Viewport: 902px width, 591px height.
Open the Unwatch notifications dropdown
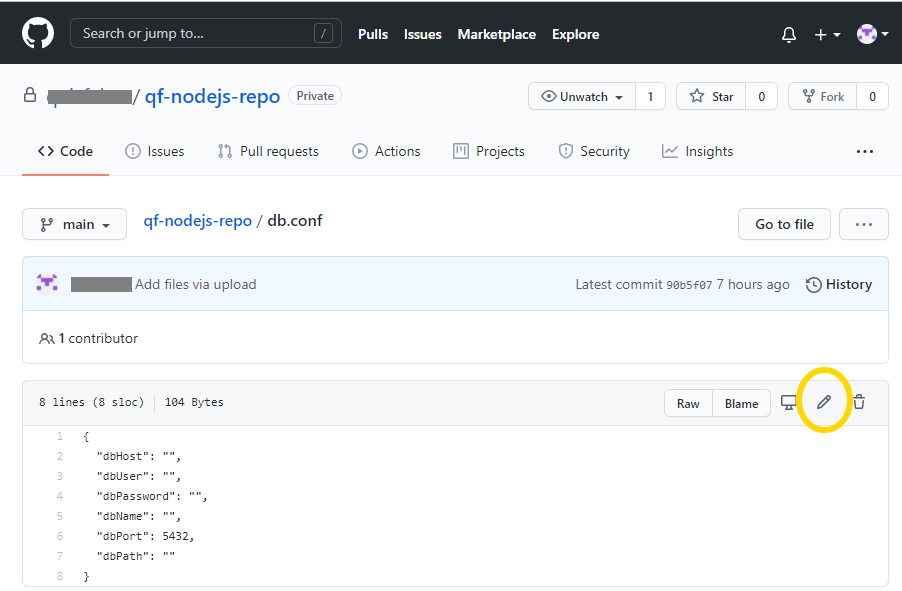pos(582,96)
